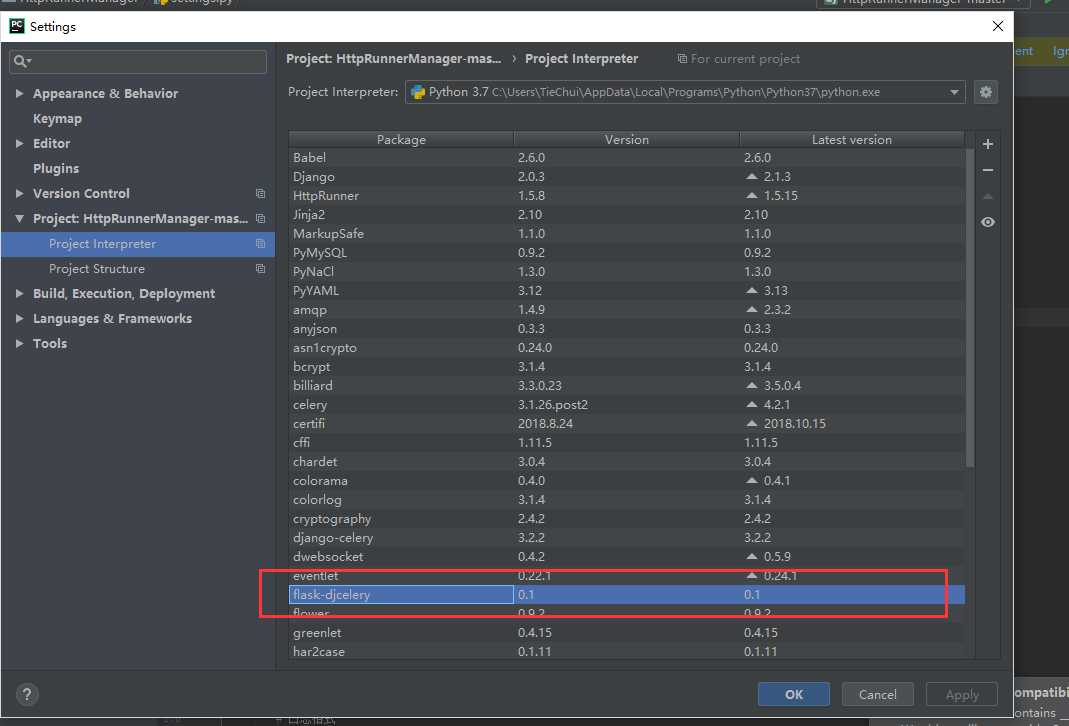
Task: Select the HttpRunner package row
Action: [x=627, y=196]
